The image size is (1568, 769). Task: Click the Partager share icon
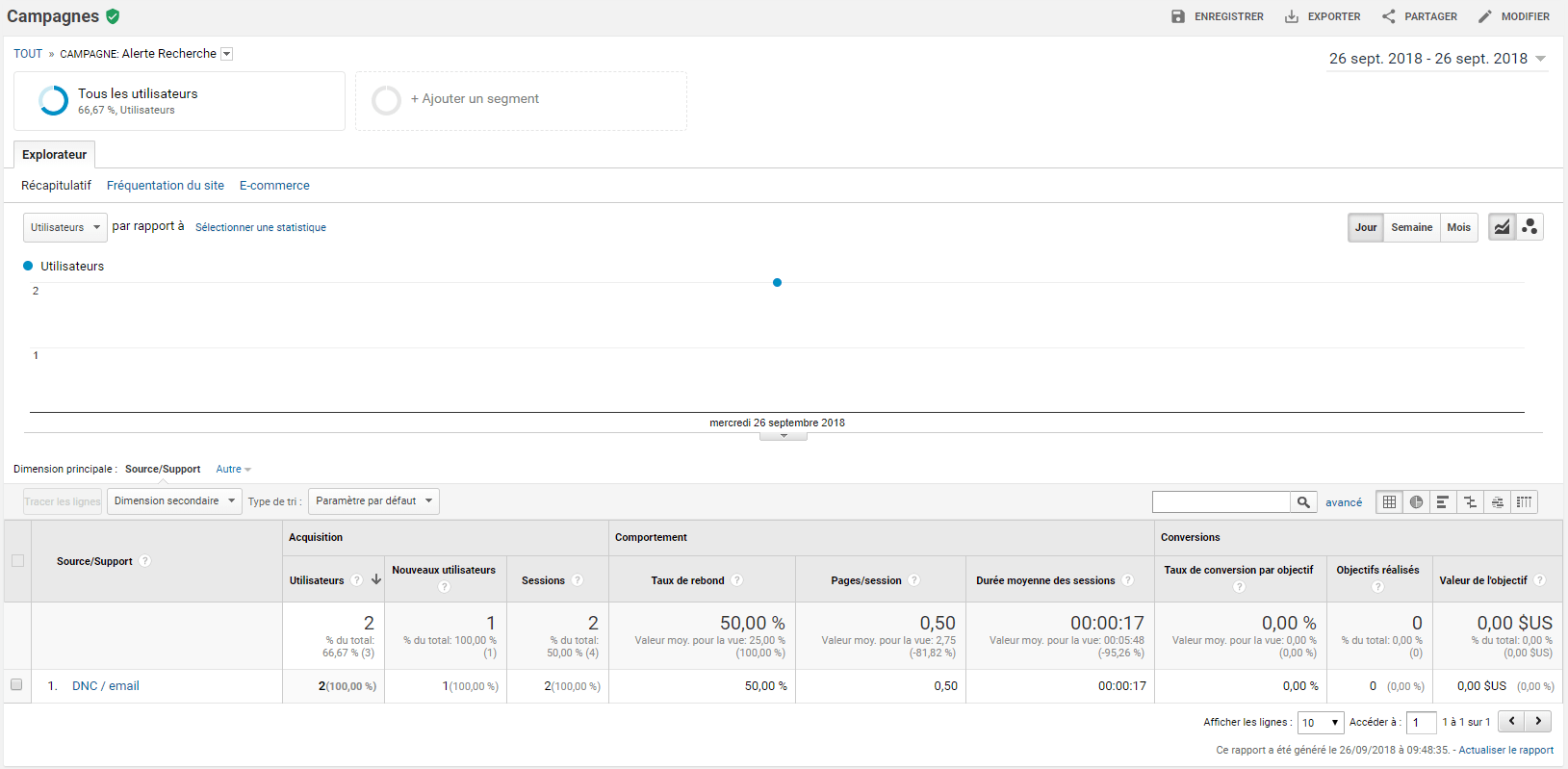point(1388,16)
